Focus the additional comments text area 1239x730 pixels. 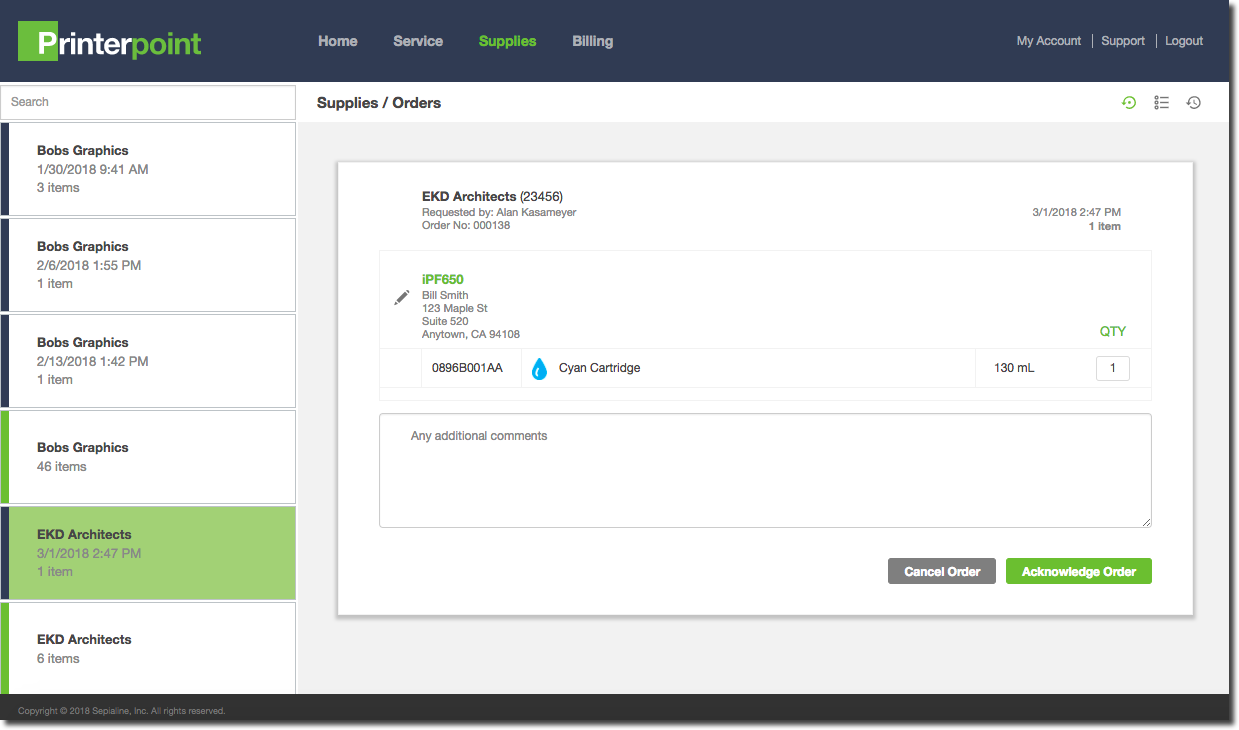(765, 470)
